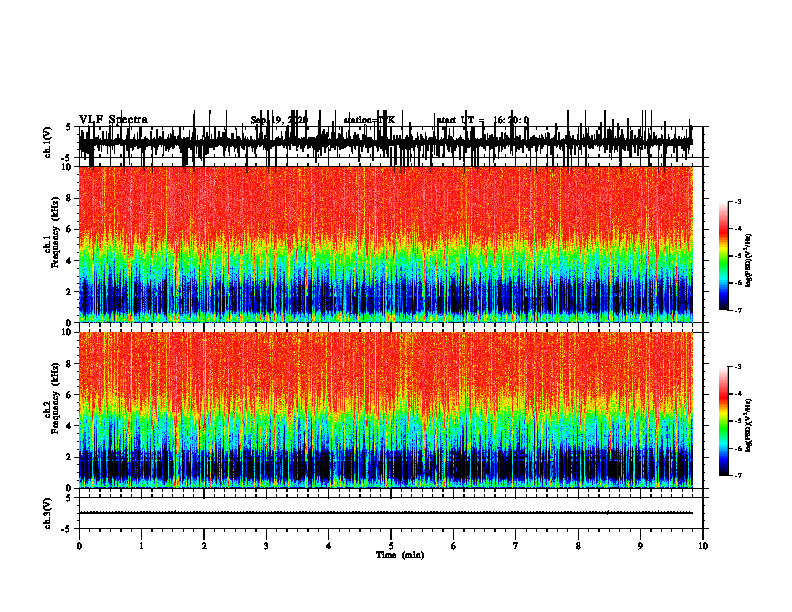This screenshot has height=612, width=792.
Task: Click the ch.1 spectrogram '4' kHz tick label
Action: coord(69,261)
